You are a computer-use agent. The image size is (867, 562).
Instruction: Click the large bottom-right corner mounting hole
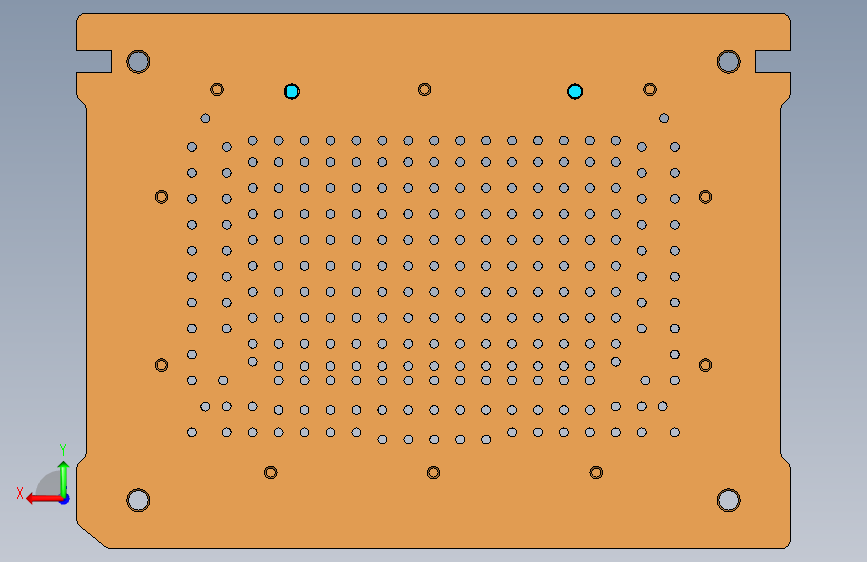point(729,500)
